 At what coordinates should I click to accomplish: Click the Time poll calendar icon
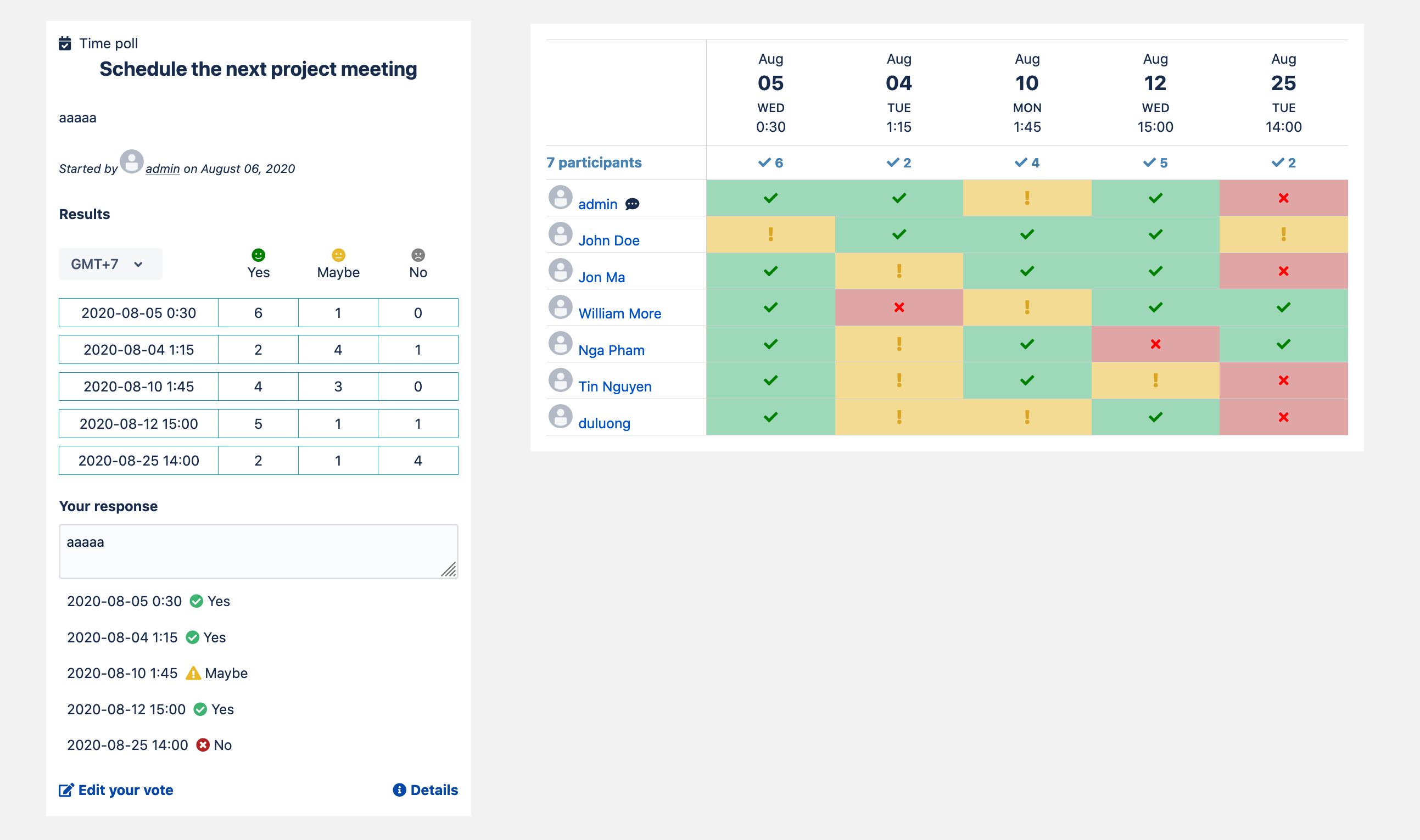[x=65, y=43]
